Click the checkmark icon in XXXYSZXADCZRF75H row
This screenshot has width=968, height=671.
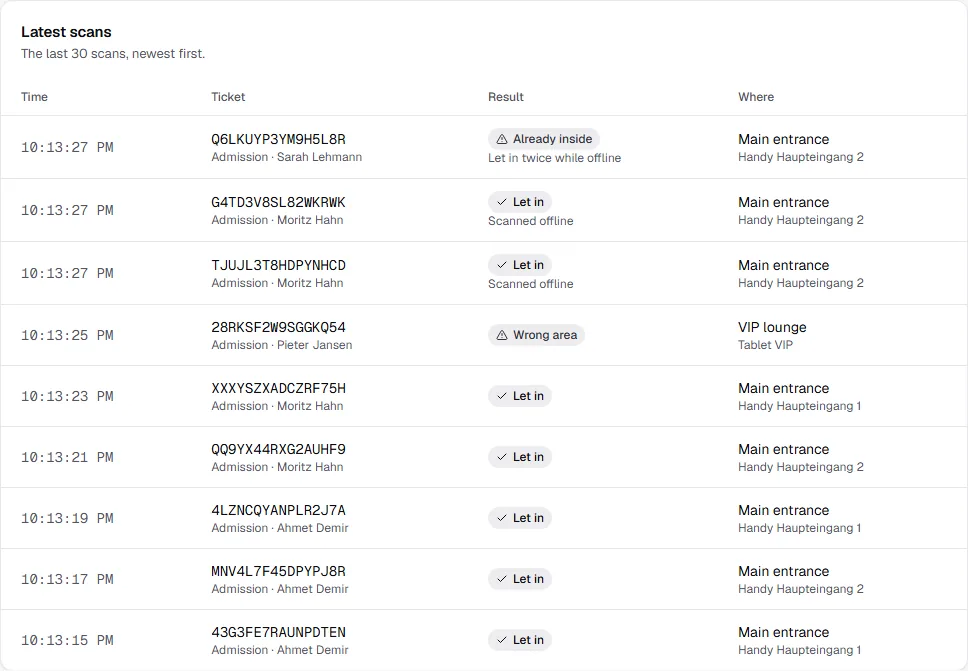(x=502, y=396)
